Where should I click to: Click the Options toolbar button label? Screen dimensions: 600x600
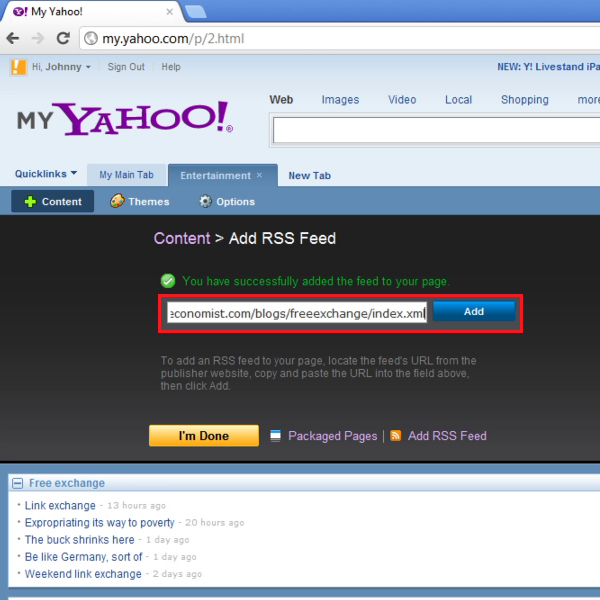click(x=235, y=202)
